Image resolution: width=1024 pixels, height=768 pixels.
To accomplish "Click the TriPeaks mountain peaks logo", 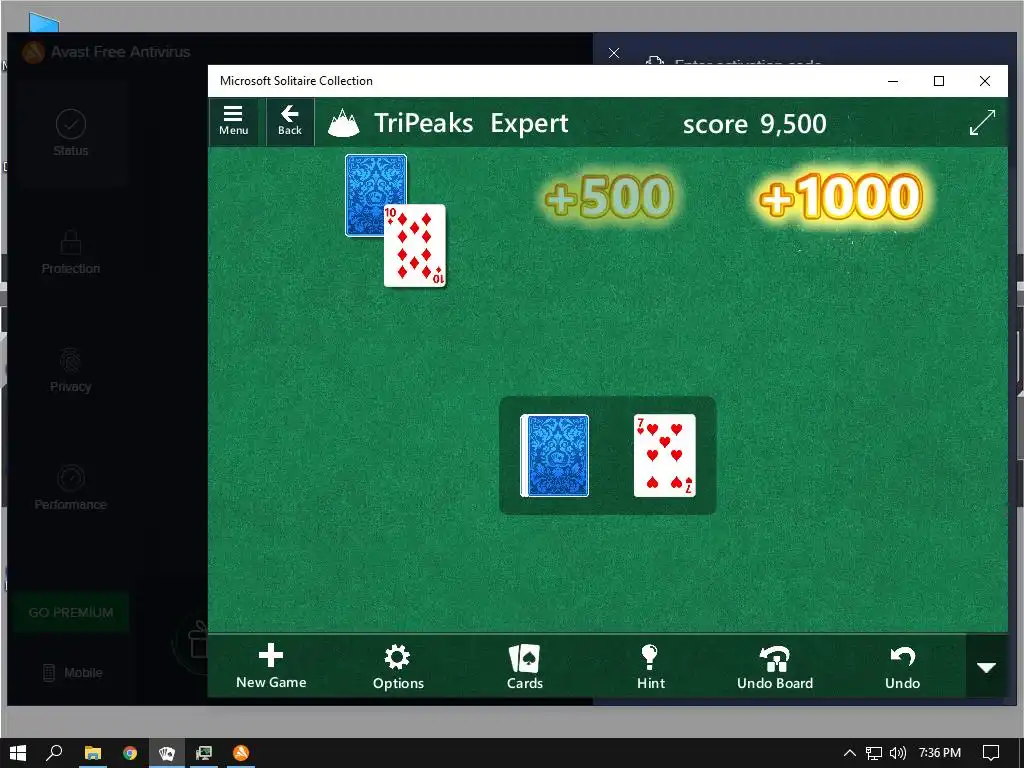I will tap(344, 123).
